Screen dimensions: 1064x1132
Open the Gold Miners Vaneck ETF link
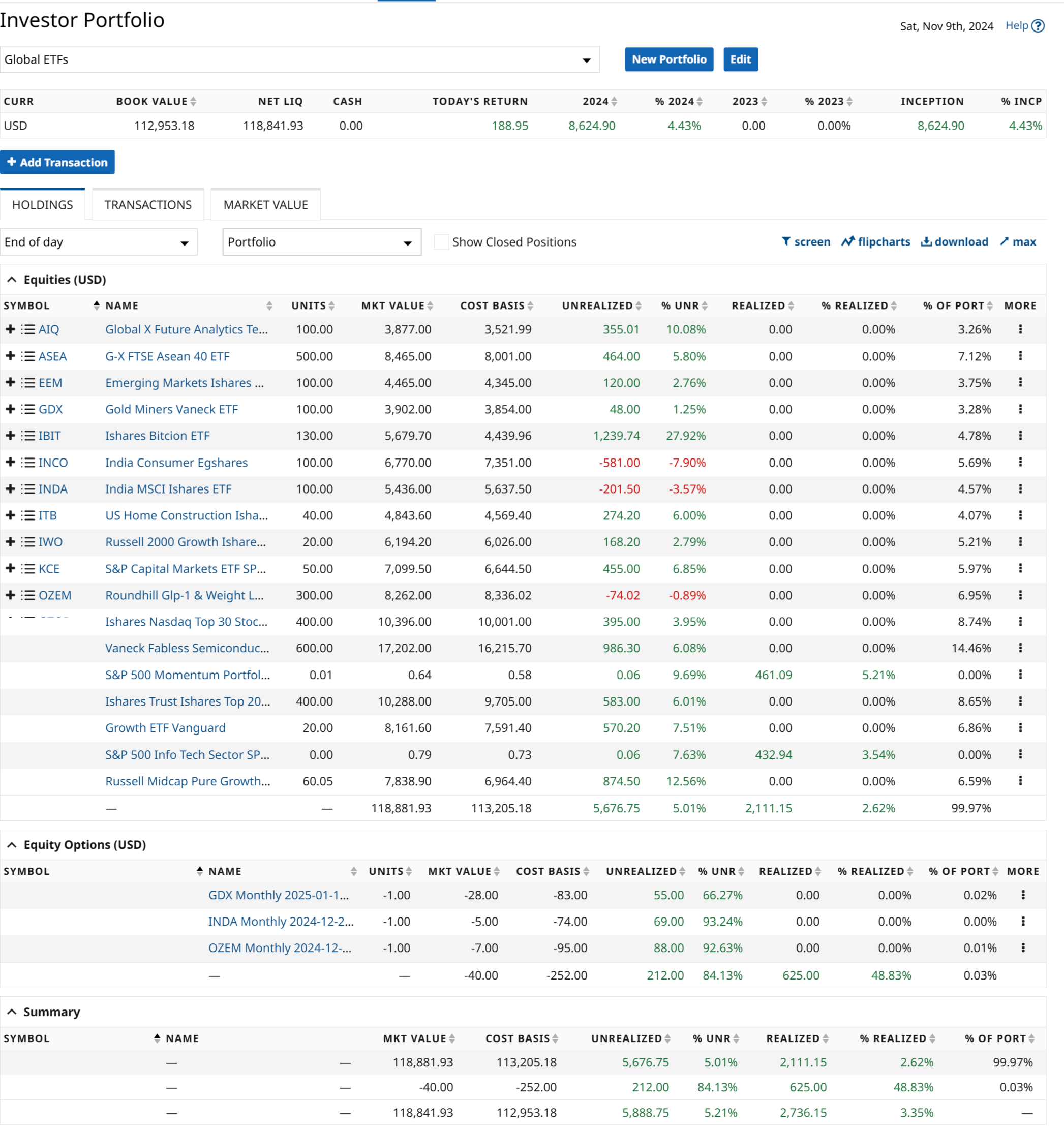[171, 409]
